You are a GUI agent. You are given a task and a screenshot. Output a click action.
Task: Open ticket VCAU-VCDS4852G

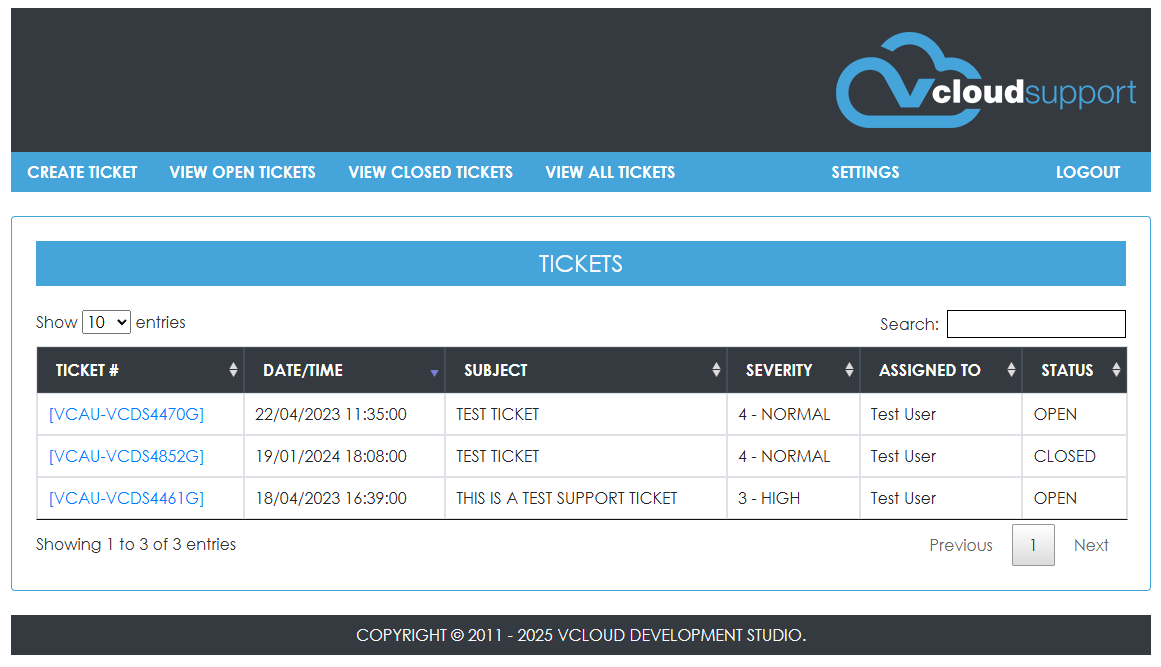(x=126, y=456)
